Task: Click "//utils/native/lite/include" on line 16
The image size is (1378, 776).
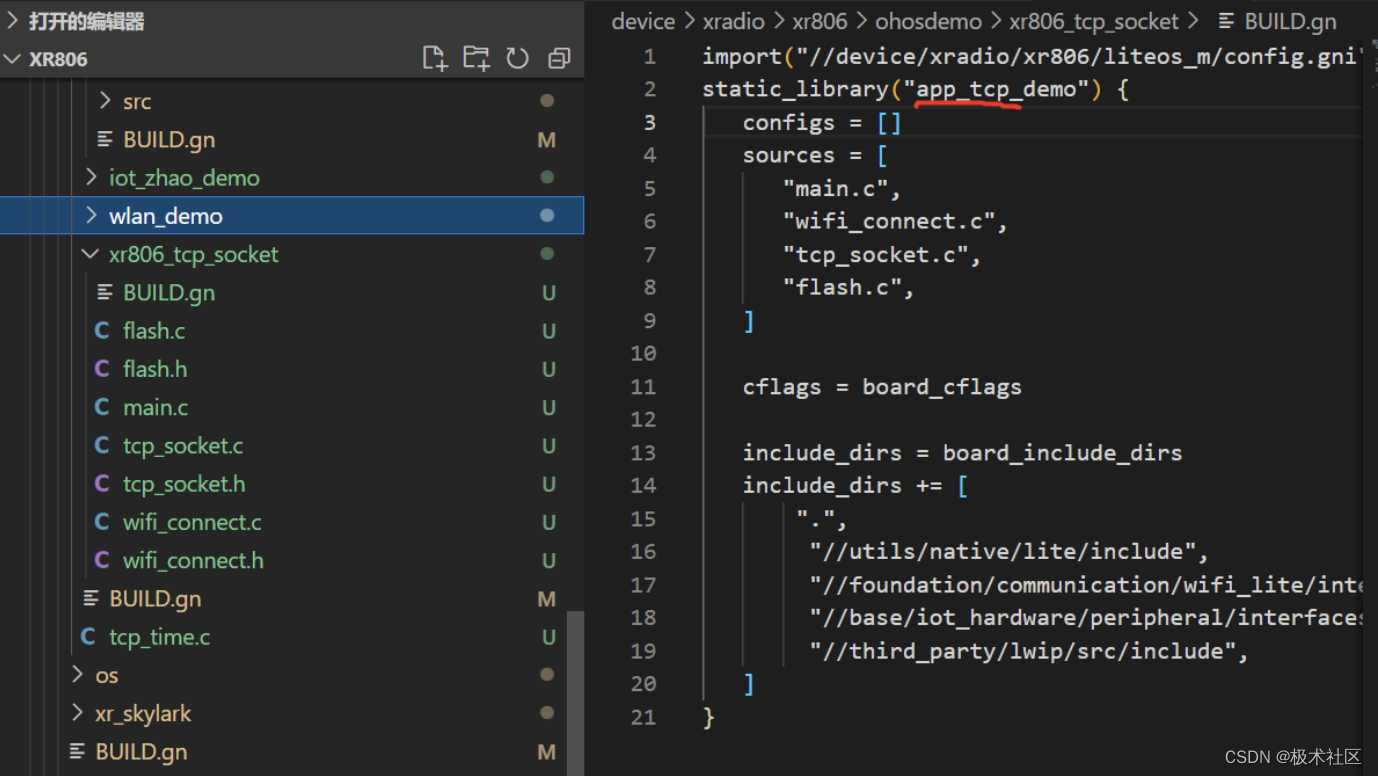Action: 1003,552
